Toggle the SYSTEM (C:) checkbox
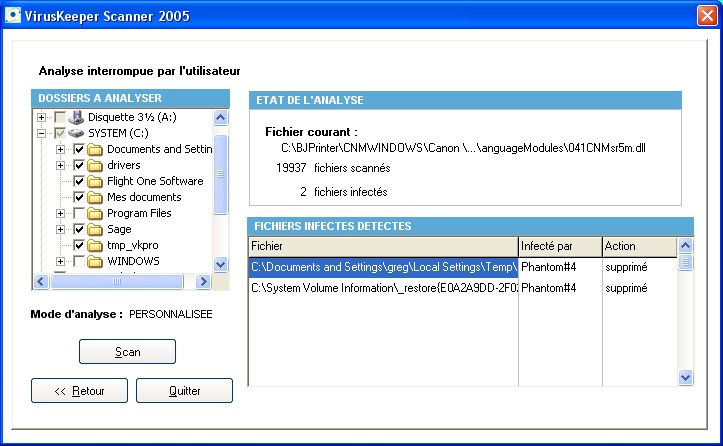Screen dimensions: 723x446 [x=60, y=133]
